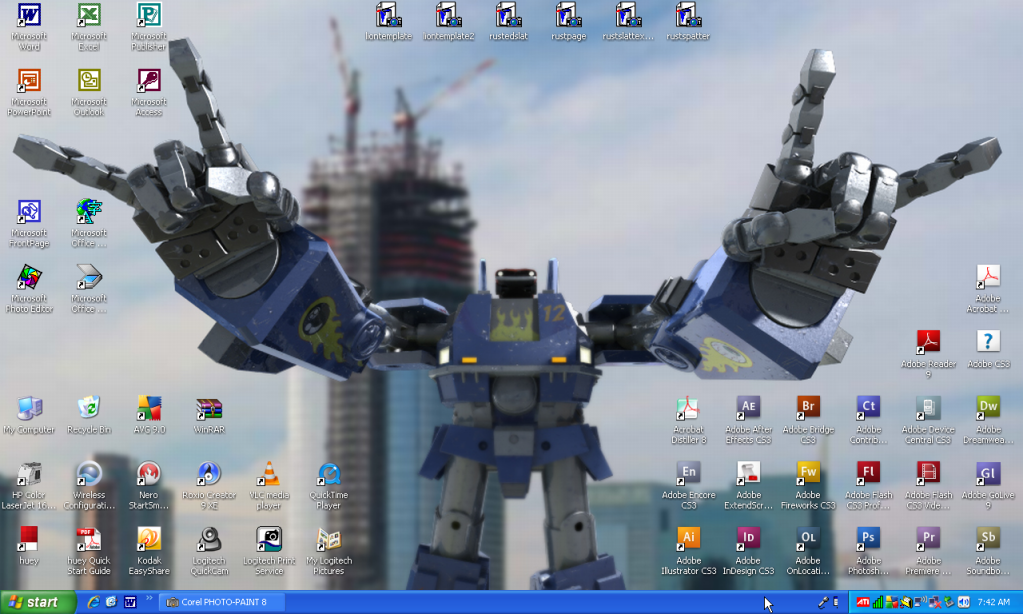Click the taskbar clock showing 7:42 AM
The image size is (1023, 614).
[993, 602]
